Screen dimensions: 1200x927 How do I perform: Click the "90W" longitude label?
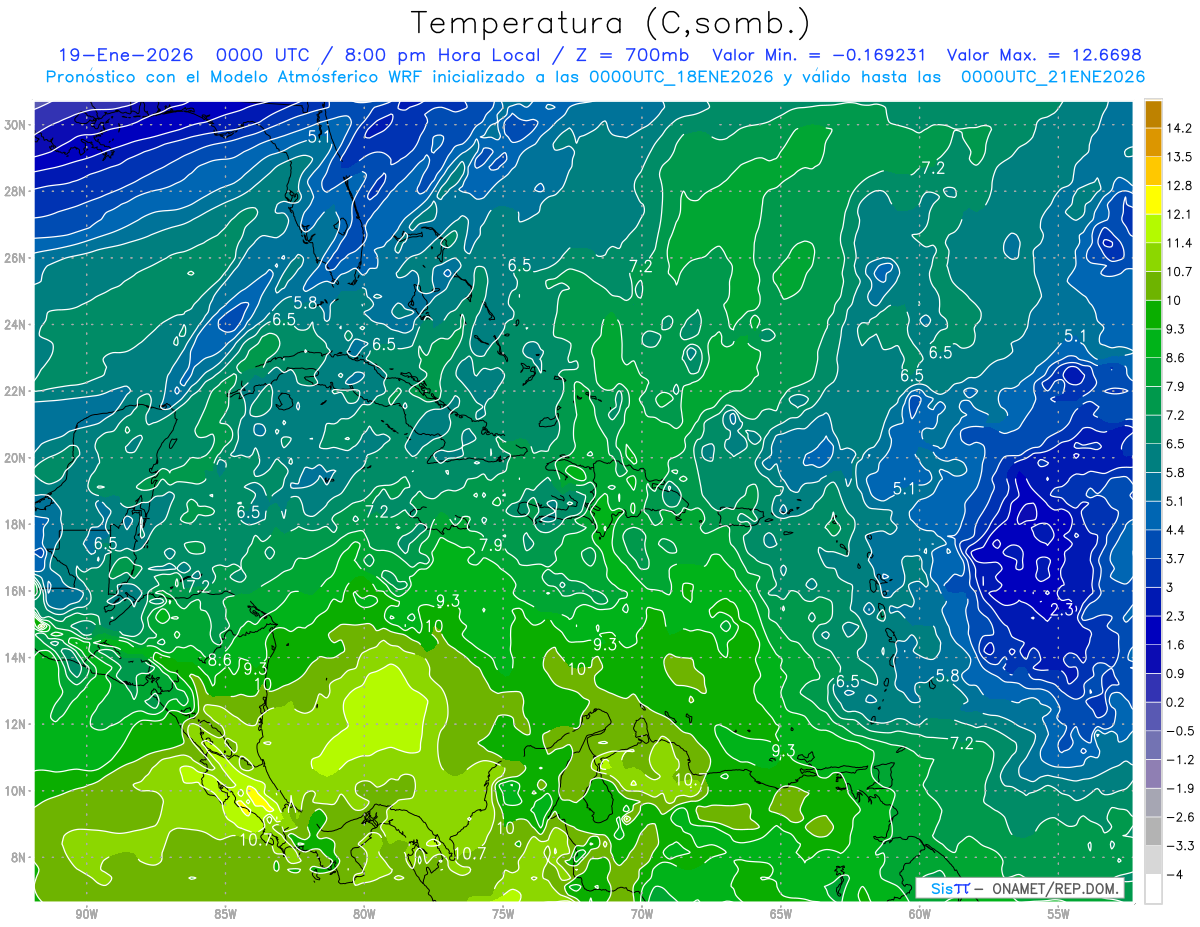click(x=86, y=914)
